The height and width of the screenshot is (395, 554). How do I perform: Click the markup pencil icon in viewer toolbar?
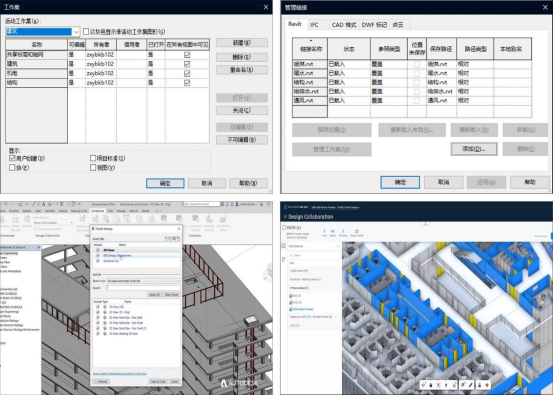[x=470, y=385]
